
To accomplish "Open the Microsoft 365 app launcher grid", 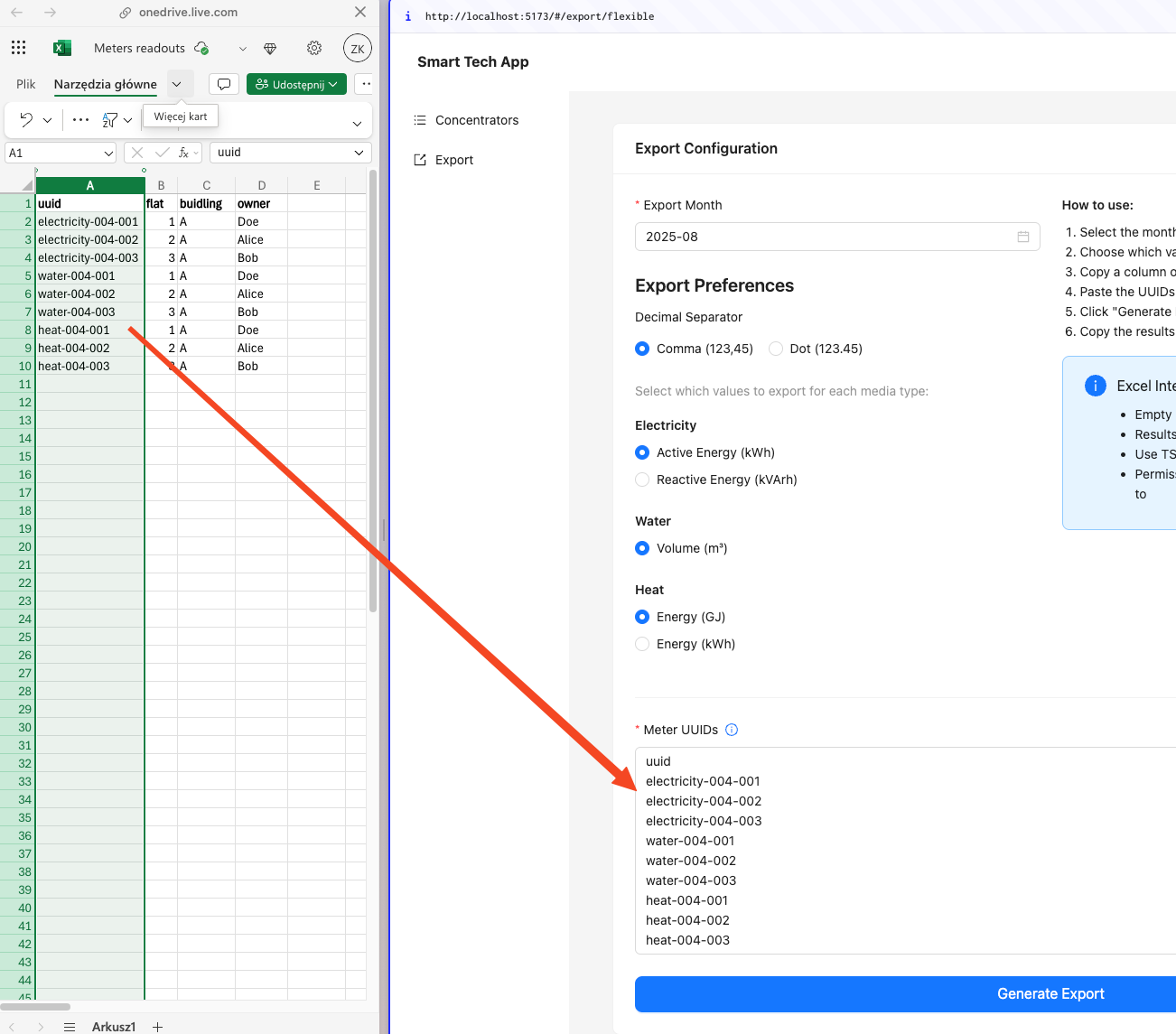I will (x=18, y=47).
